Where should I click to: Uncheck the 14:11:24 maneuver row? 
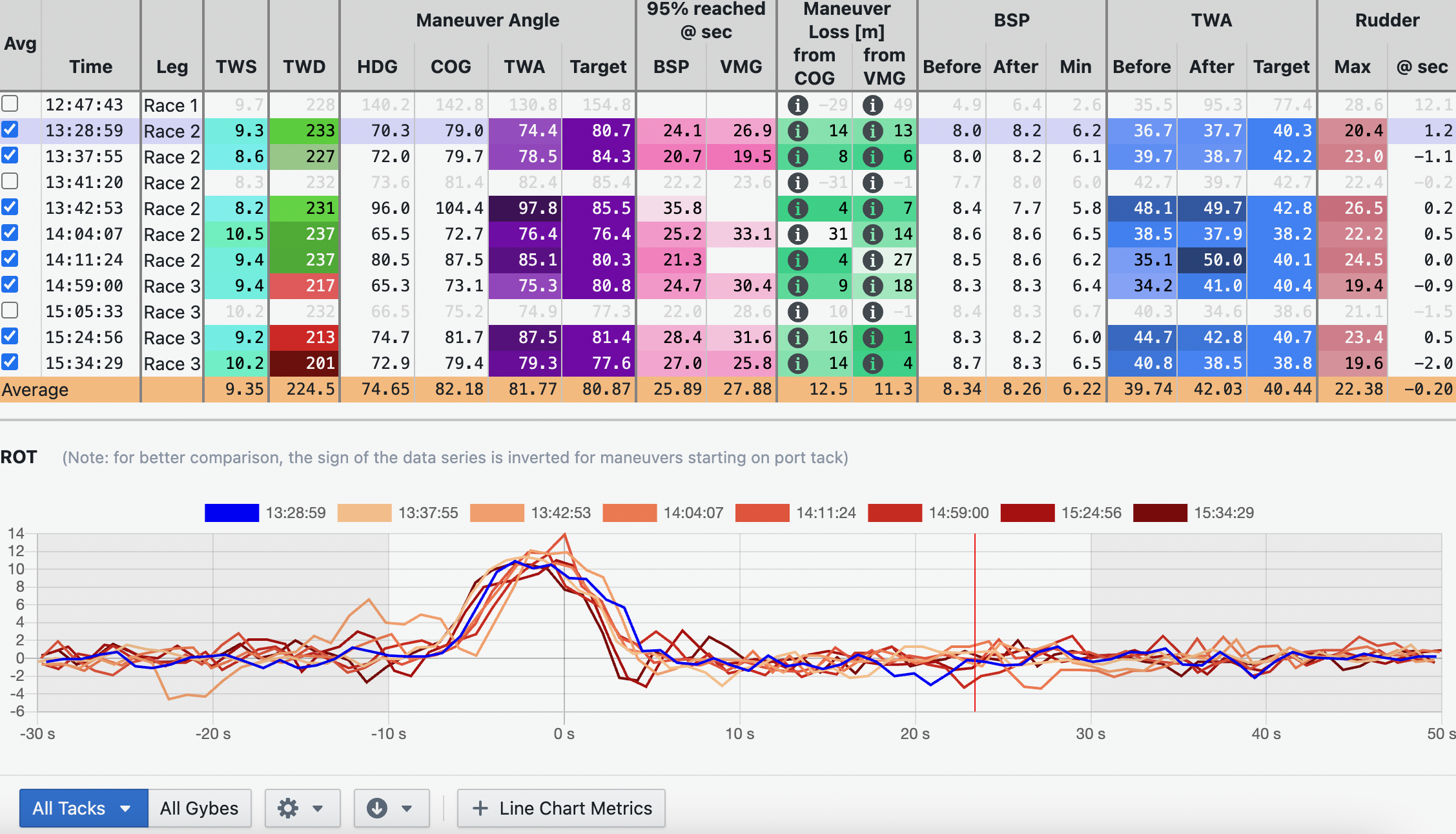(x=10, y=258)
